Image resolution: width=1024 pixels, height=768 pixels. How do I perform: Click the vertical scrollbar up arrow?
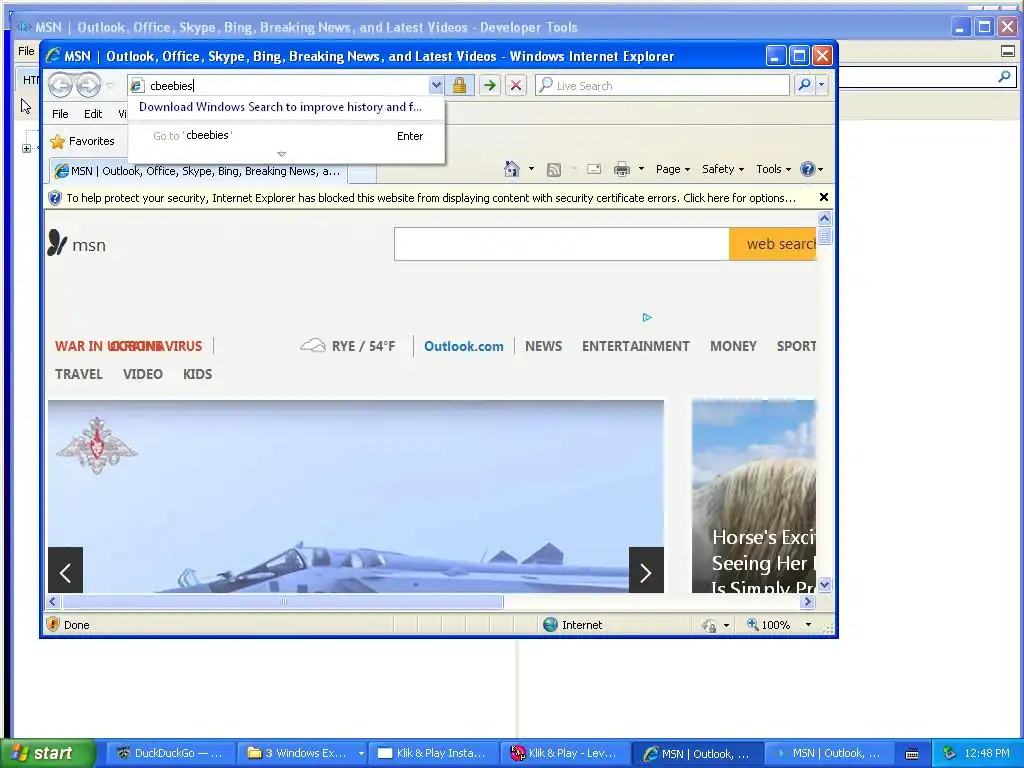click(824, 218)
